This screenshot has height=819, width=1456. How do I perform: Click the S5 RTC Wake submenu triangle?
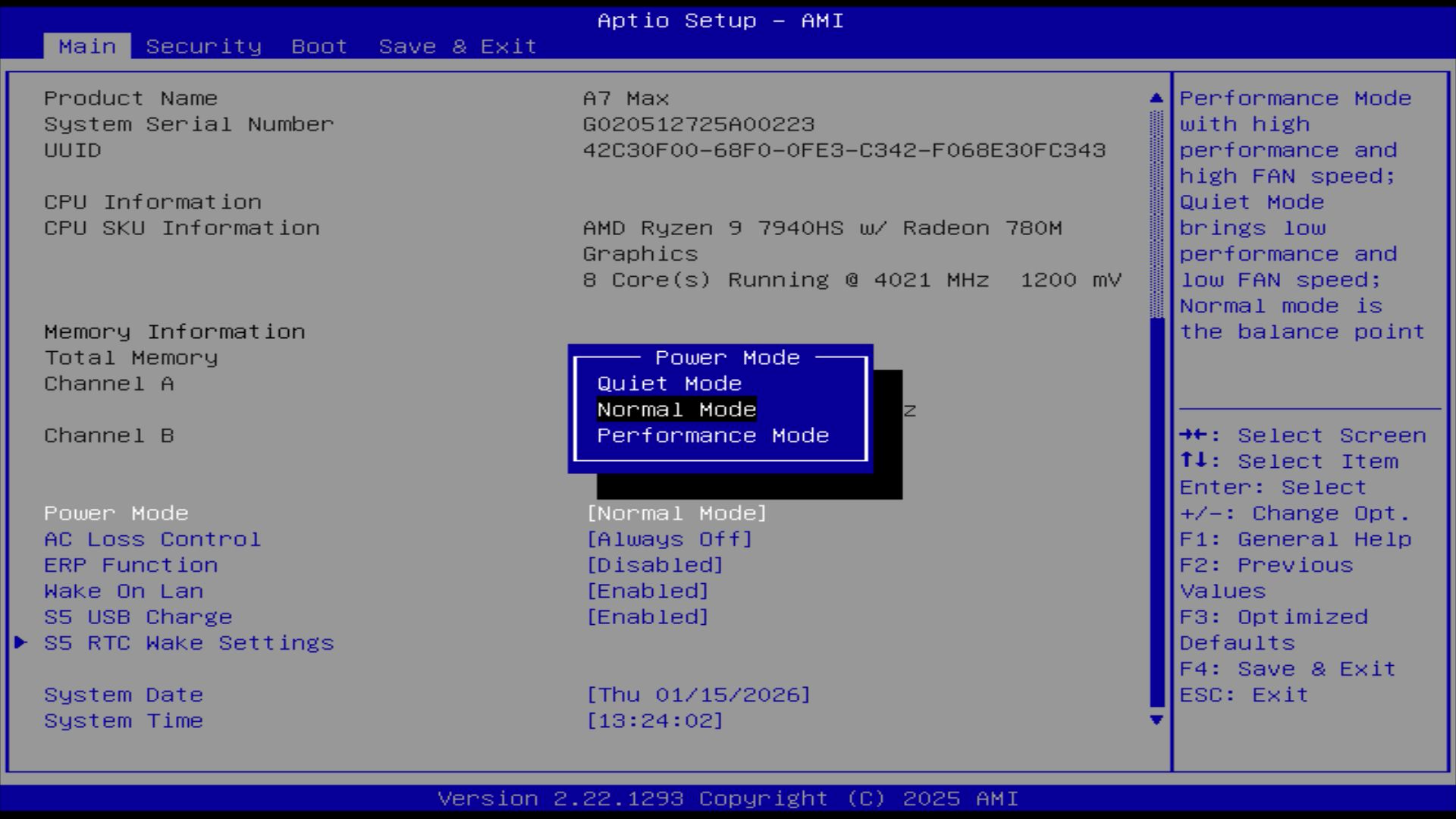(20, 642)
